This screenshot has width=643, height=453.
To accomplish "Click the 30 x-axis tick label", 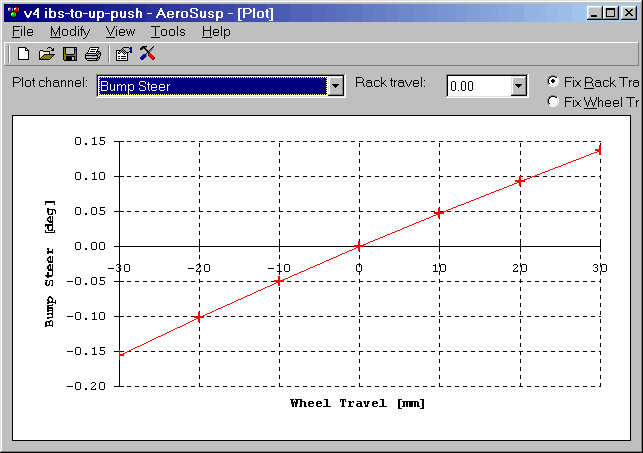I will click(x=600, y=268).
